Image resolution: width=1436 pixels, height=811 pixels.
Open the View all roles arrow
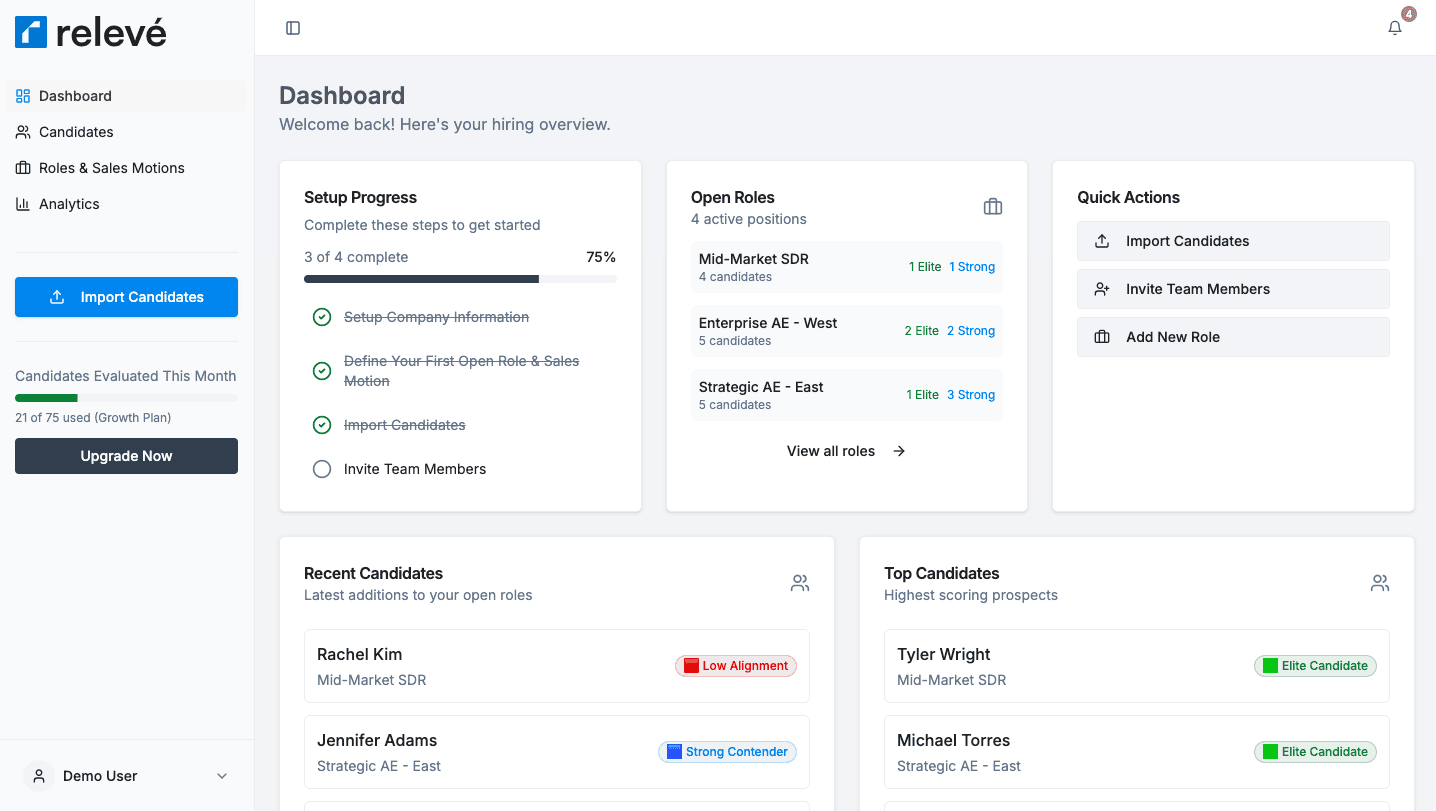pos(898,451)
